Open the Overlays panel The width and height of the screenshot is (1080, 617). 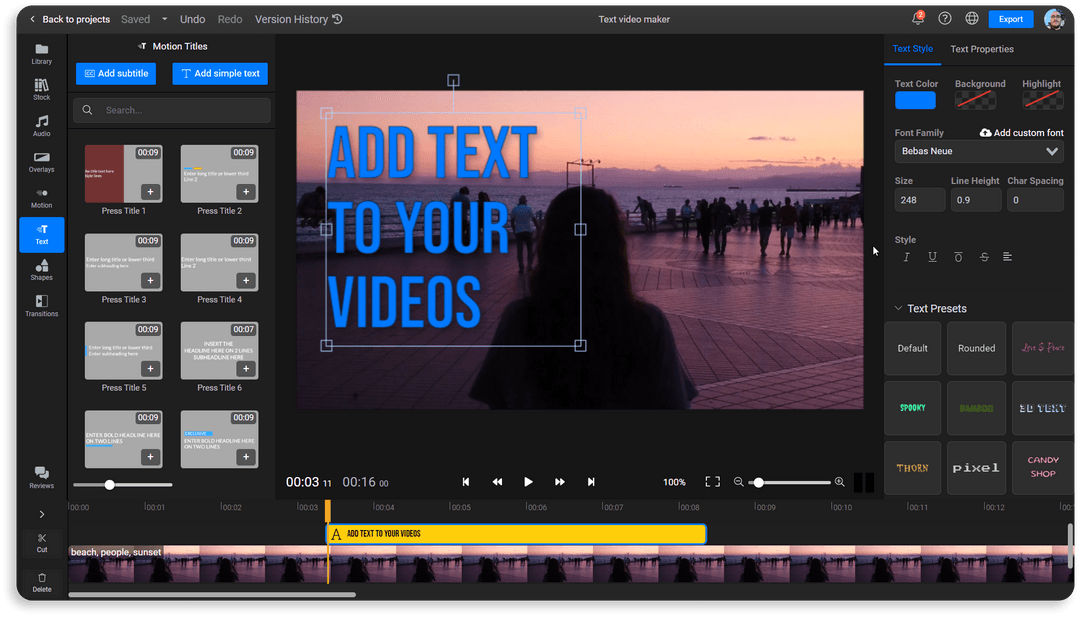[x=41, y=162]
